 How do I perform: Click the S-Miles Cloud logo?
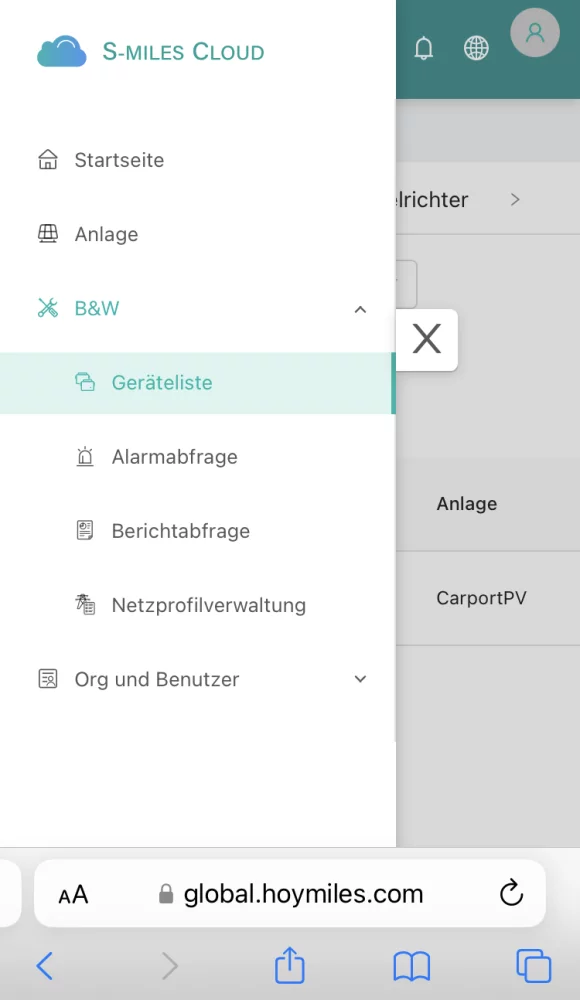(x=151, y=51)
